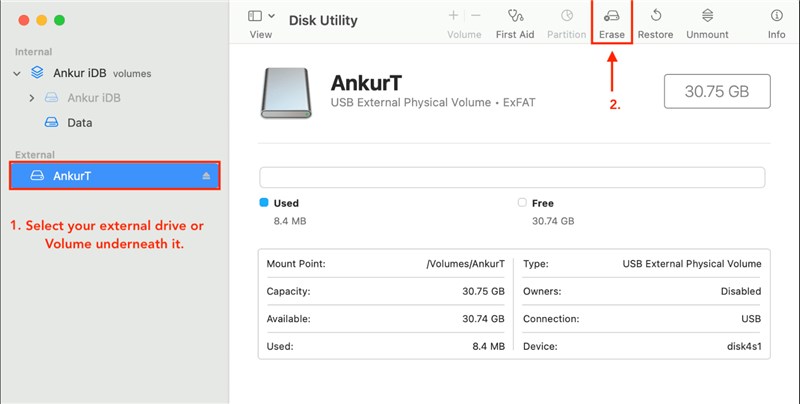Click the remove volume minus icon
Image resolution: width=800 pixels, height=404 pixels.
coord(475,16)
